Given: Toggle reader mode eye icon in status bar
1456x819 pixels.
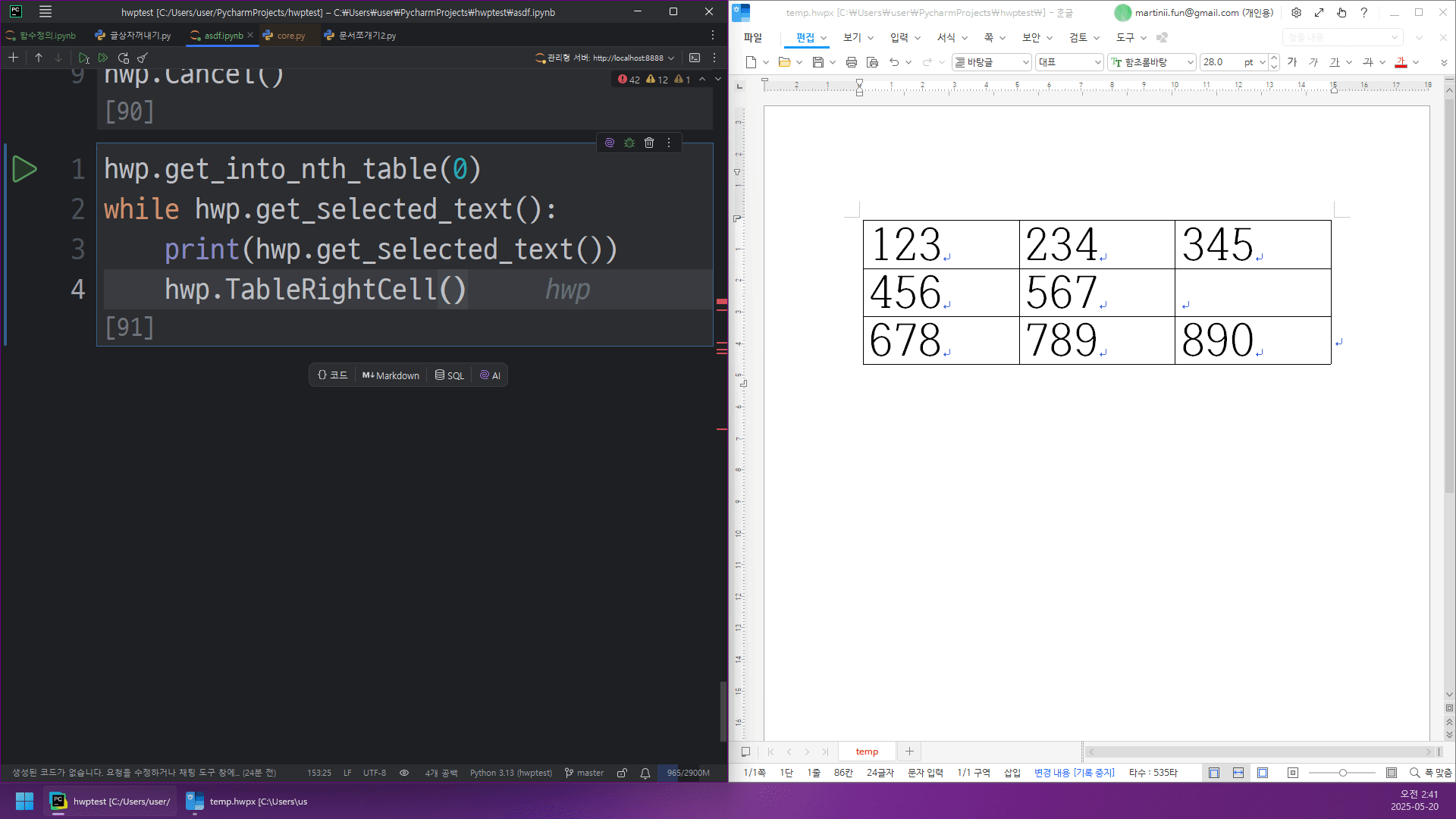Looking at the screenshot, I should pos(404,773).
